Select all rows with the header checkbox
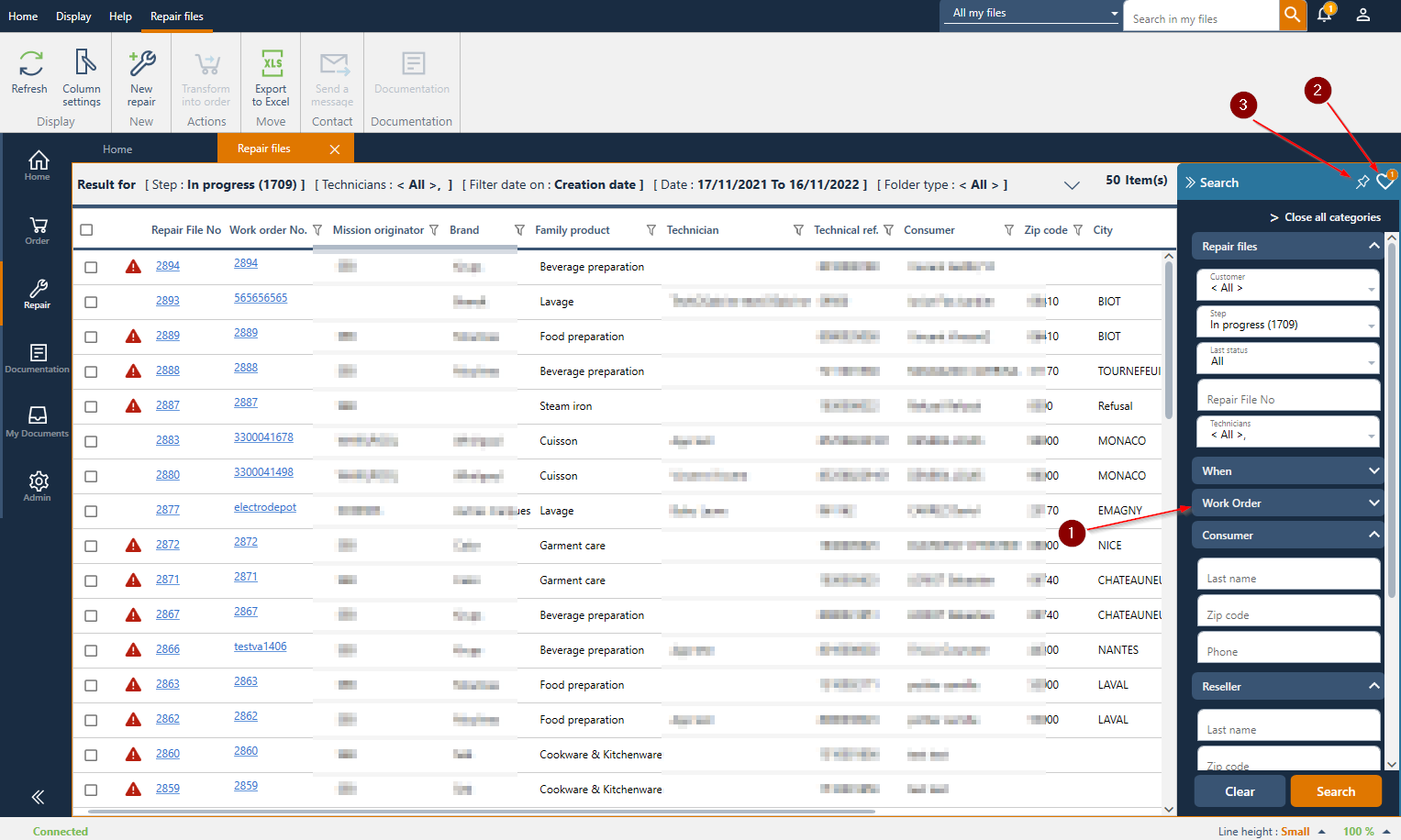Image resolution: width=1401 pixels, height=840 pixels. 87,230
